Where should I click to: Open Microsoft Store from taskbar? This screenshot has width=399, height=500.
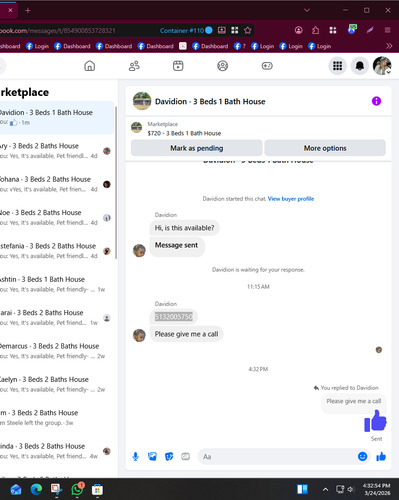coord(97,489)
